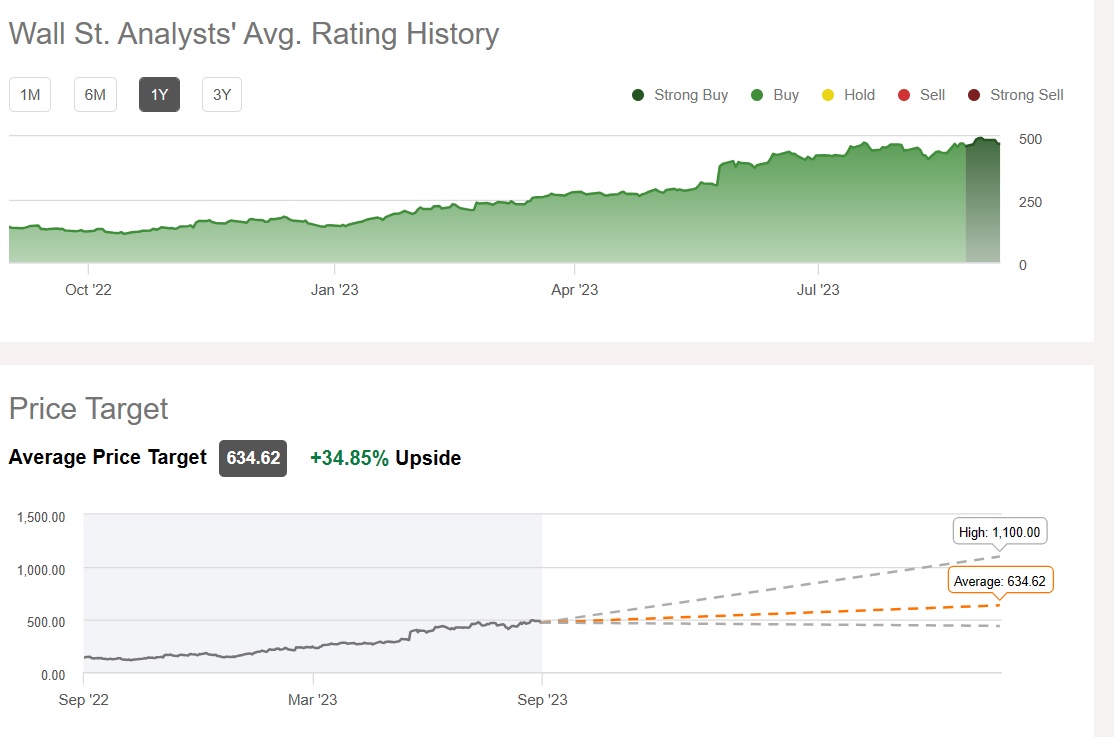
Task: Toggle the red Sell legend dot
Action: point(904,95)
